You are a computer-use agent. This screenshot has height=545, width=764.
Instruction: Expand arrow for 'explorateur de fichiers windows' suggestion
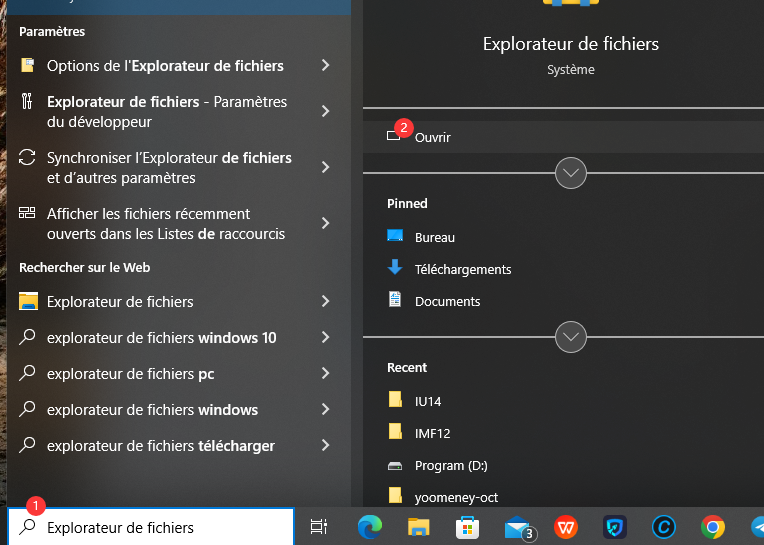(x=325, y=409)
